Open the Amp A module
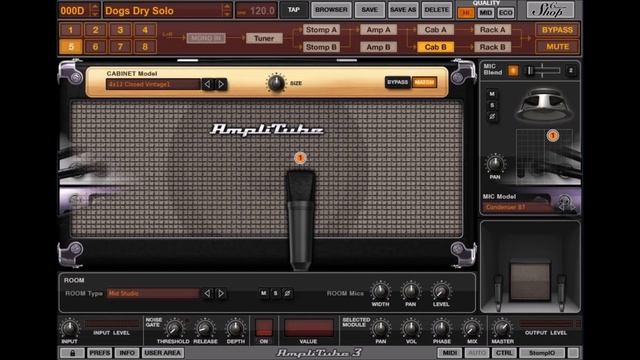640x360 pixels. click(x=378, y=30)
